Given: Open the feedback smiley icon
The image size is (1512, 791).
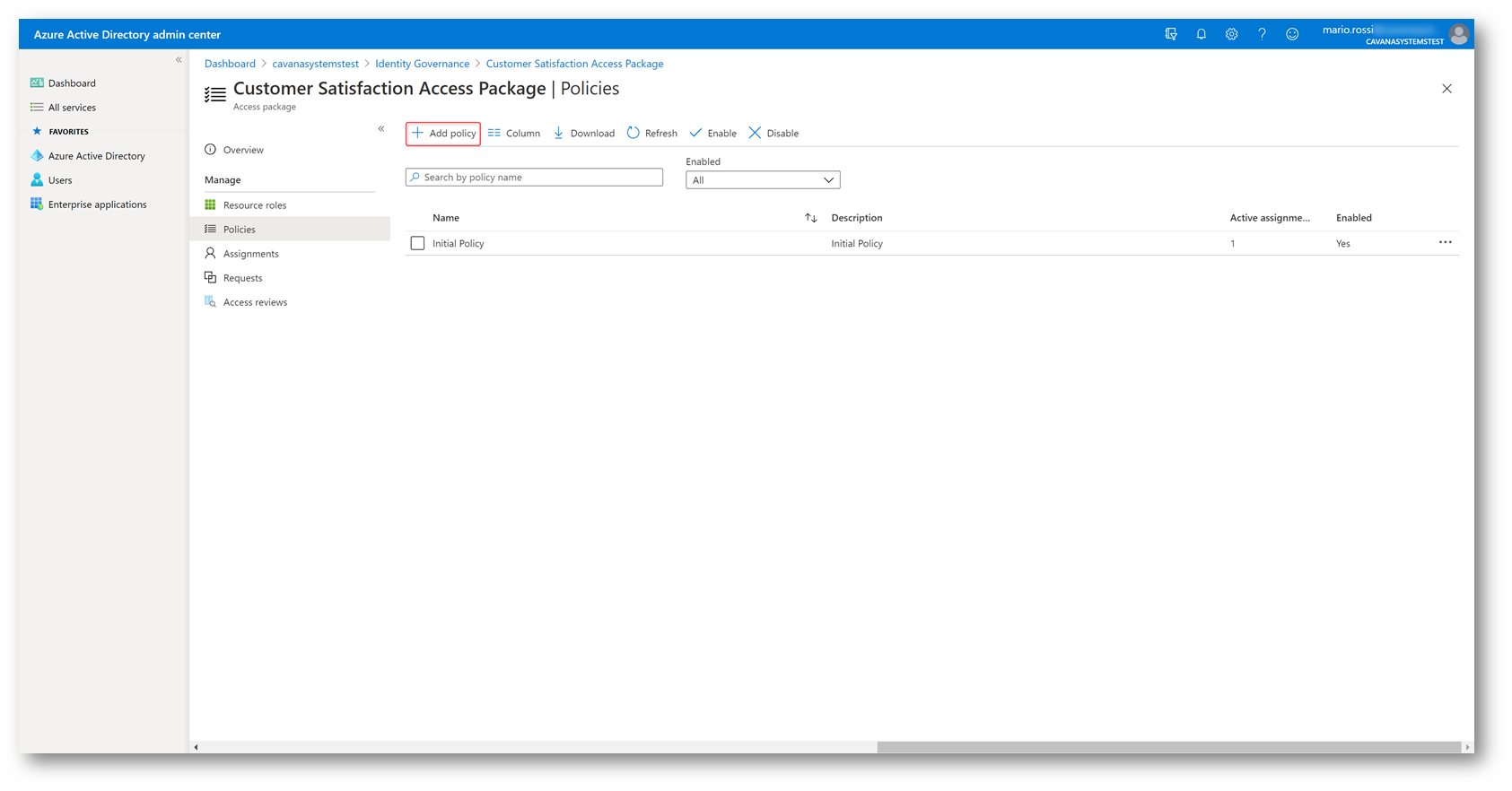Looking at the screenshot, I should (x=1292, y=34).
